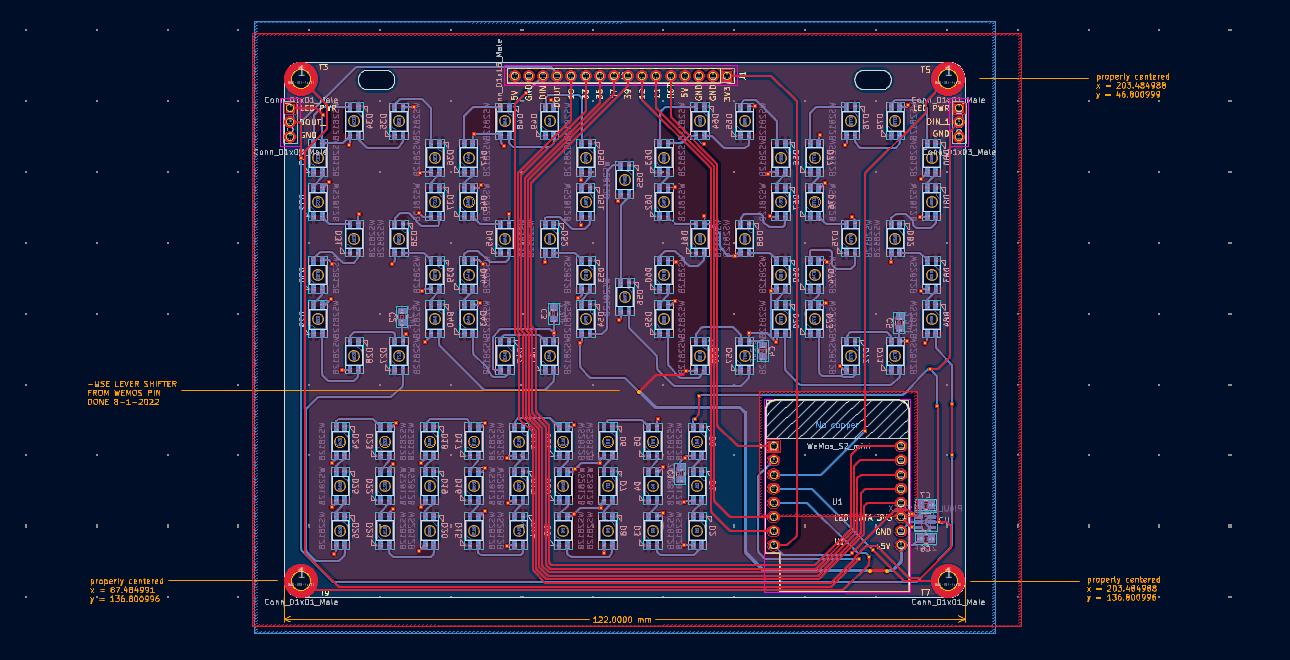
Task: Select LED footprint D18
Action: click(430, 442)
